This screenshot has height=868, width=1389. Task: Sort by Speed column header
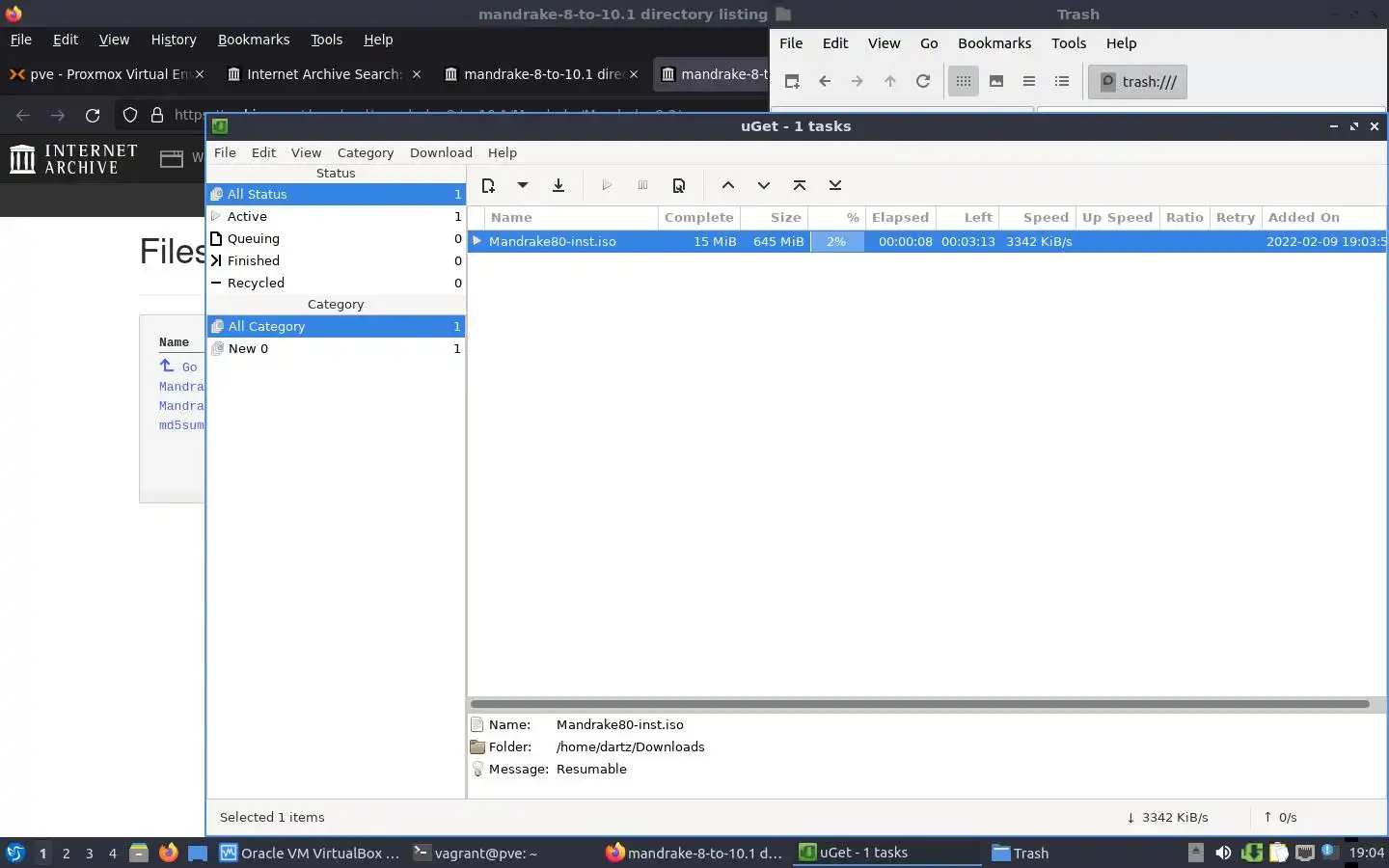click(x=1038, y=217)
